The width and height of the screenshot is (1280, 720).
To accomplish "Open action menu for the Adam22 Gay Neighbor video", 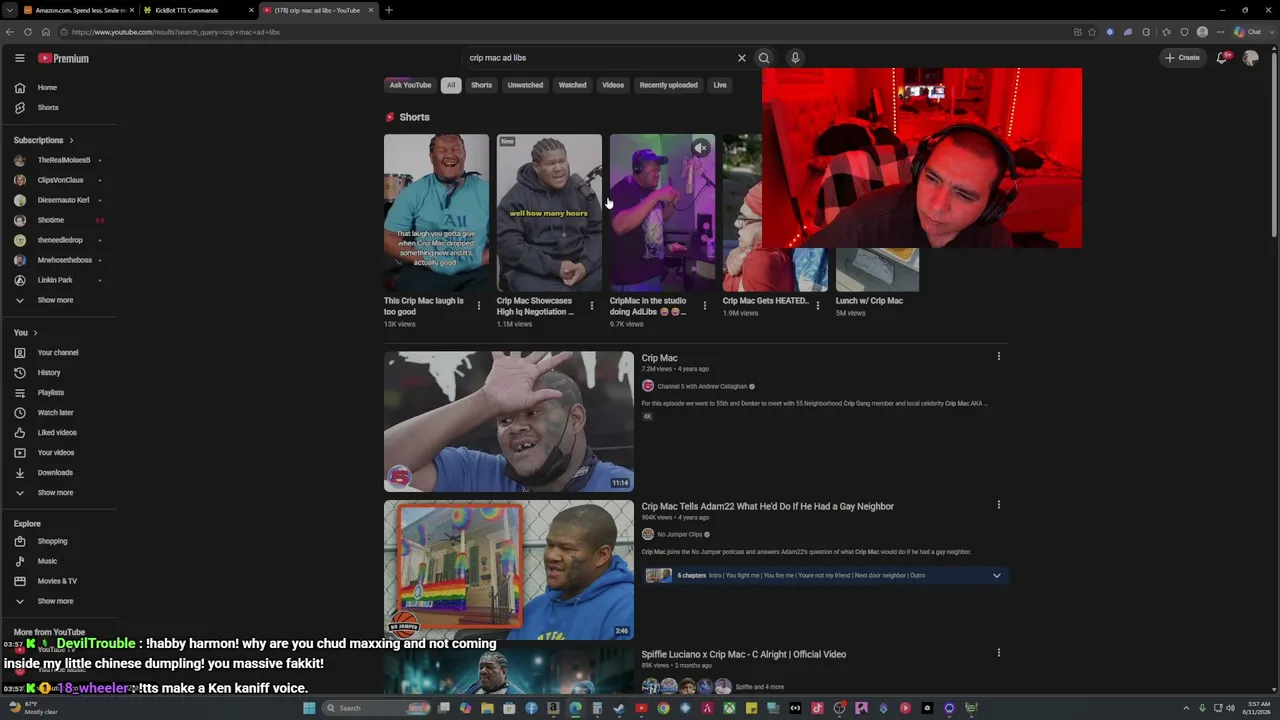I will coord(998,505).
